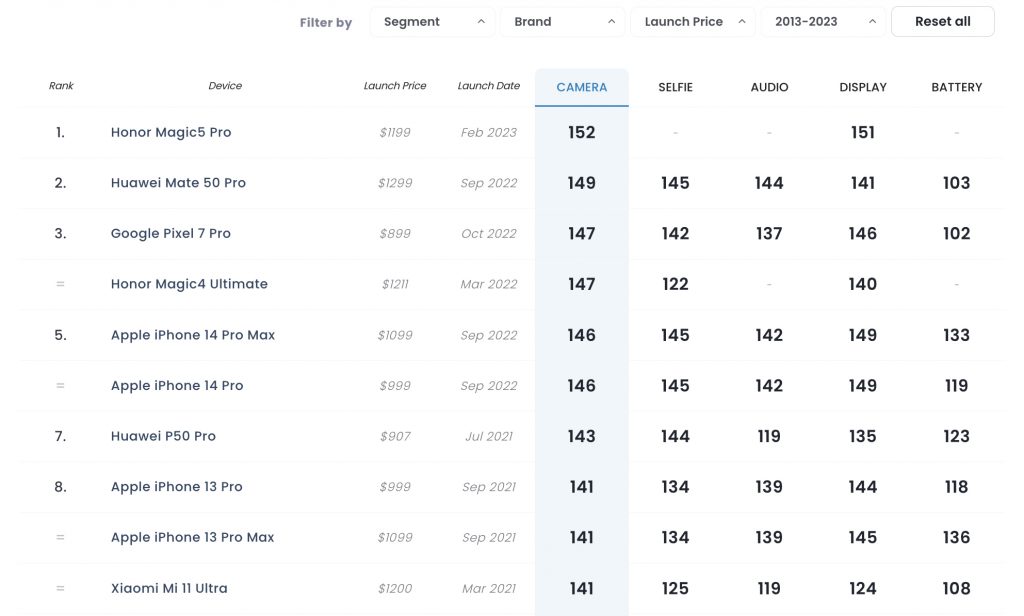Image resolution: width=1024 pixels, height=616 pixels.
Task: Select the CAMERA ranking tab
Action: (582, 87)
